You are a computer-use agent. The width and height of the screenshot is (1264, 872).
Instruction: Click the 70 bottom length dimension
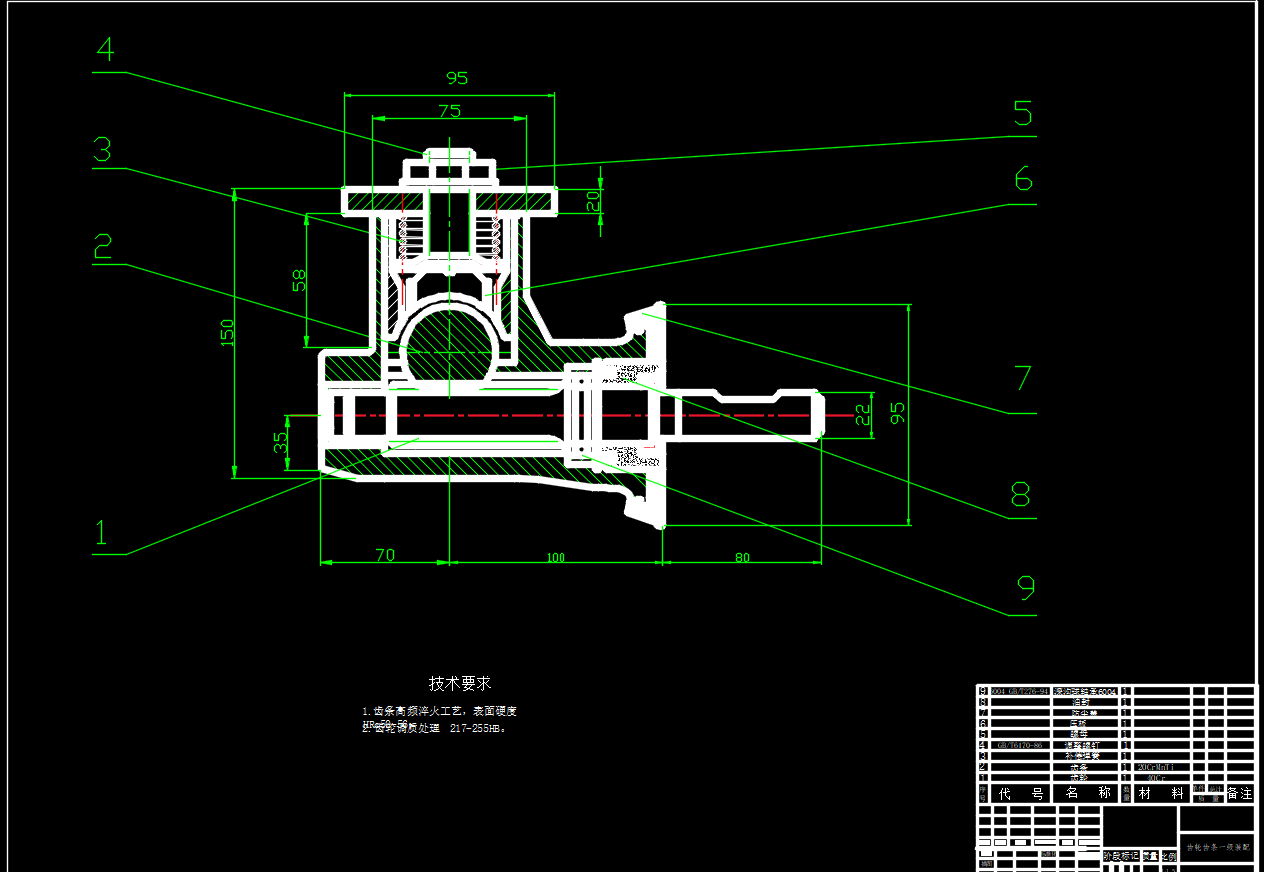click(x=384, y=555)
